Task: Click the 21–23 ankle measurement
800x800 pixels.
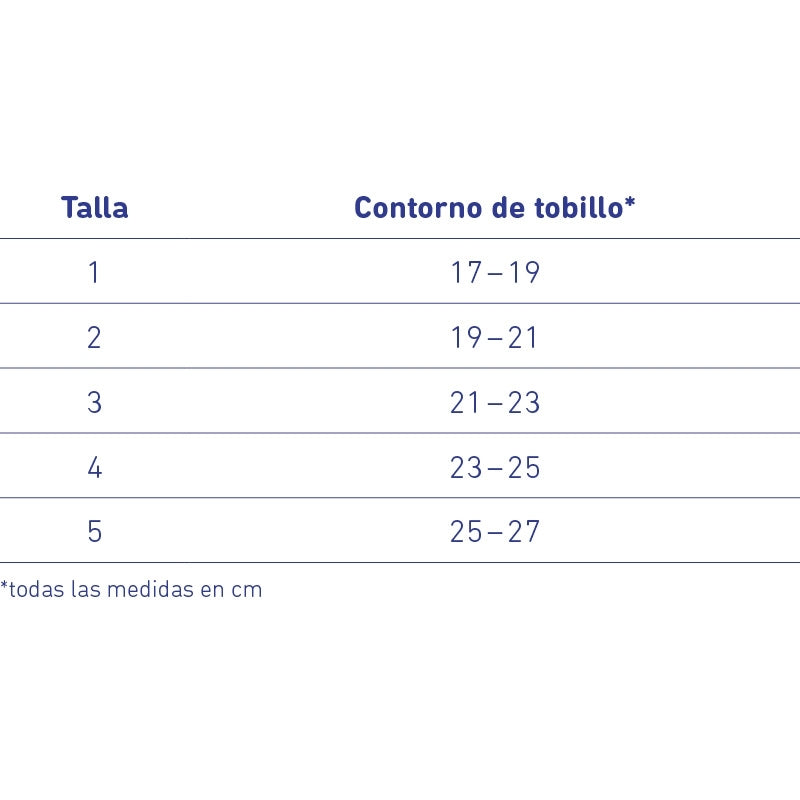Action: point(495,403)
